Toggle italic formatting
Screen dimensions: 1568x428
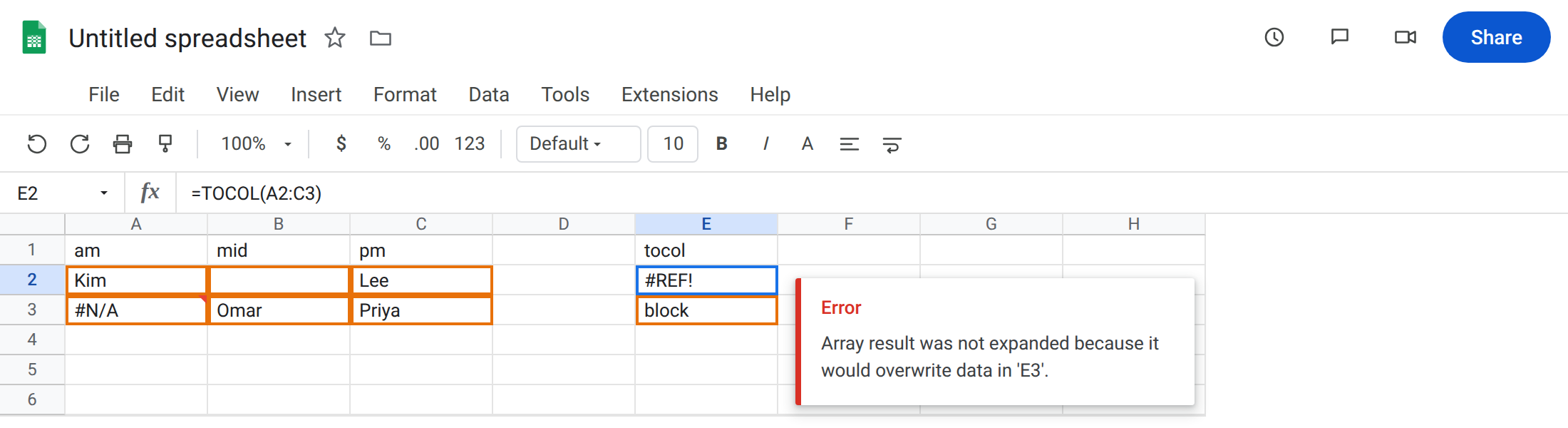pos(765,144)
